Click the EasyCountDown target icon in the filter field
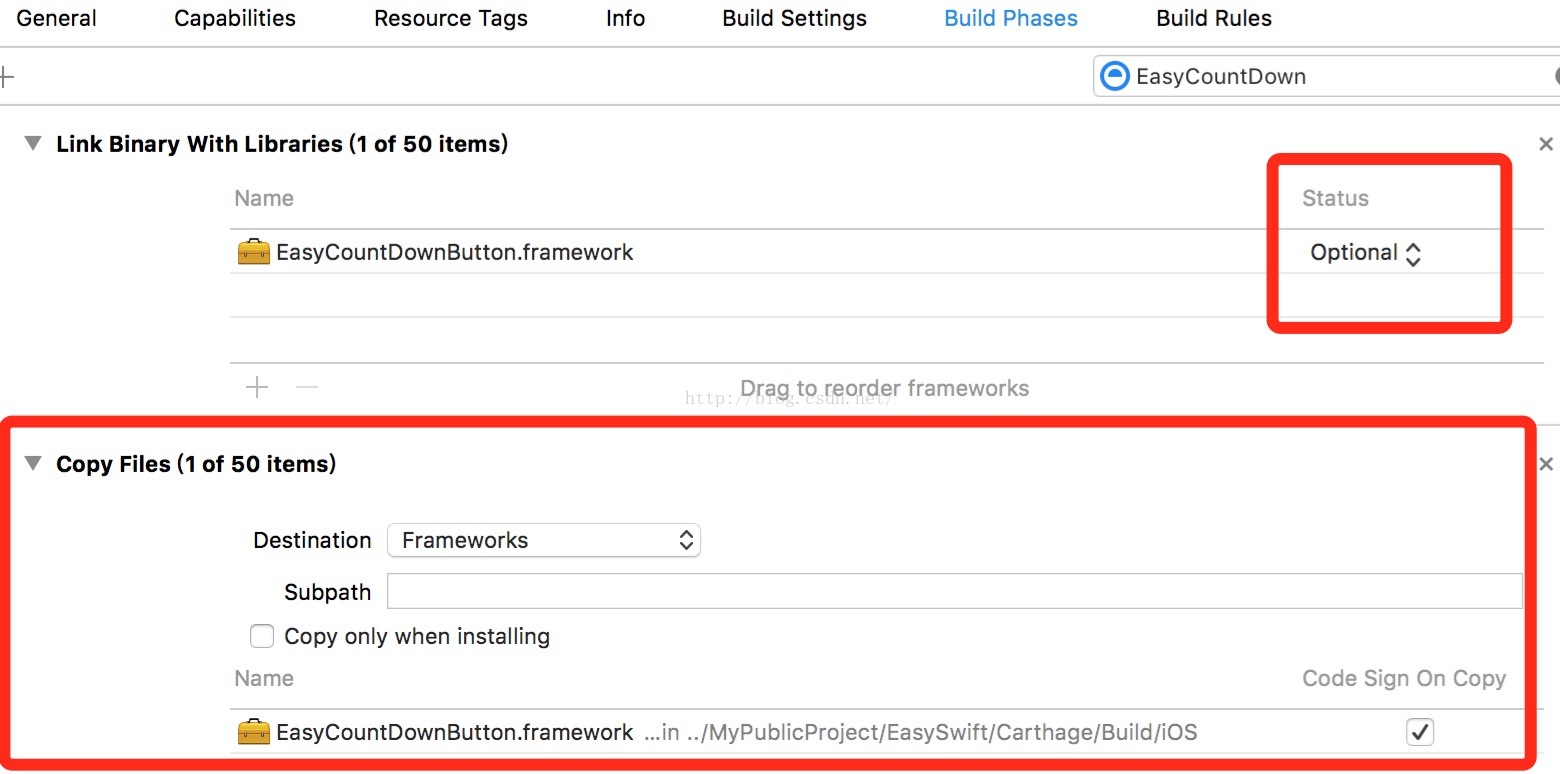The height and width of the screenshot is (774, 1560). click(x=1114, y=77)
